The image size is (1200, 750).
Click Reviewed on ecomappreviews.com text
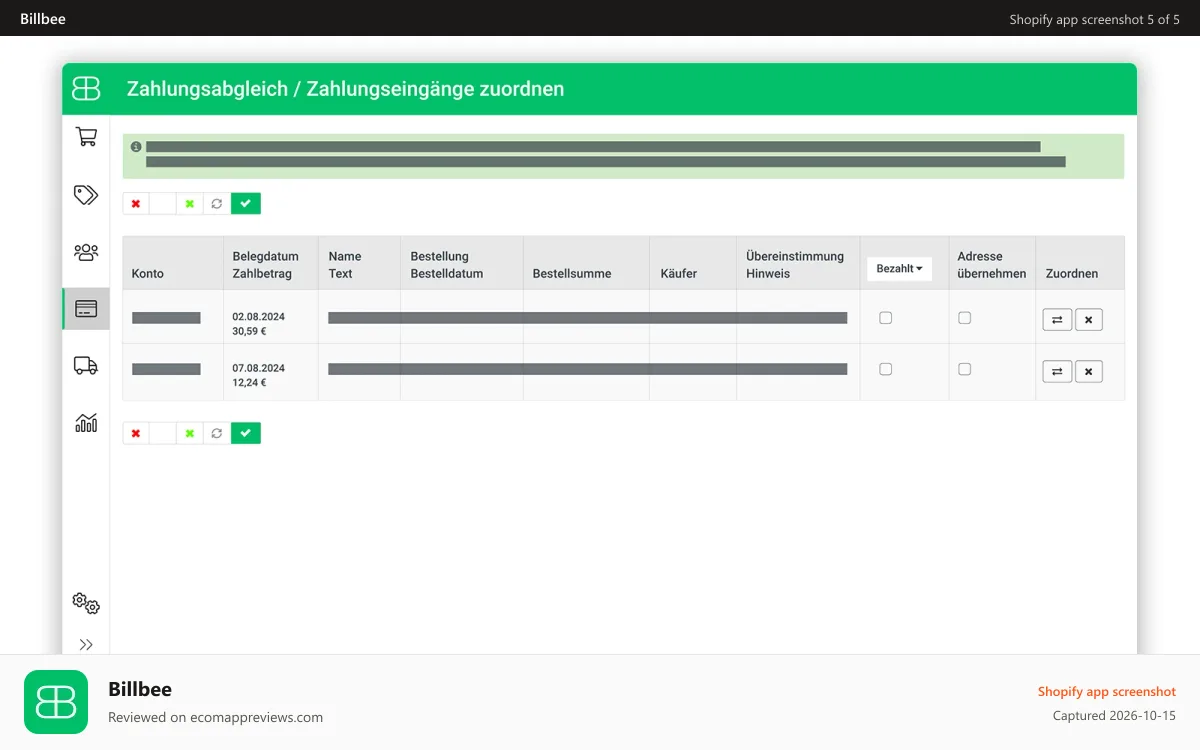[215, 717]
